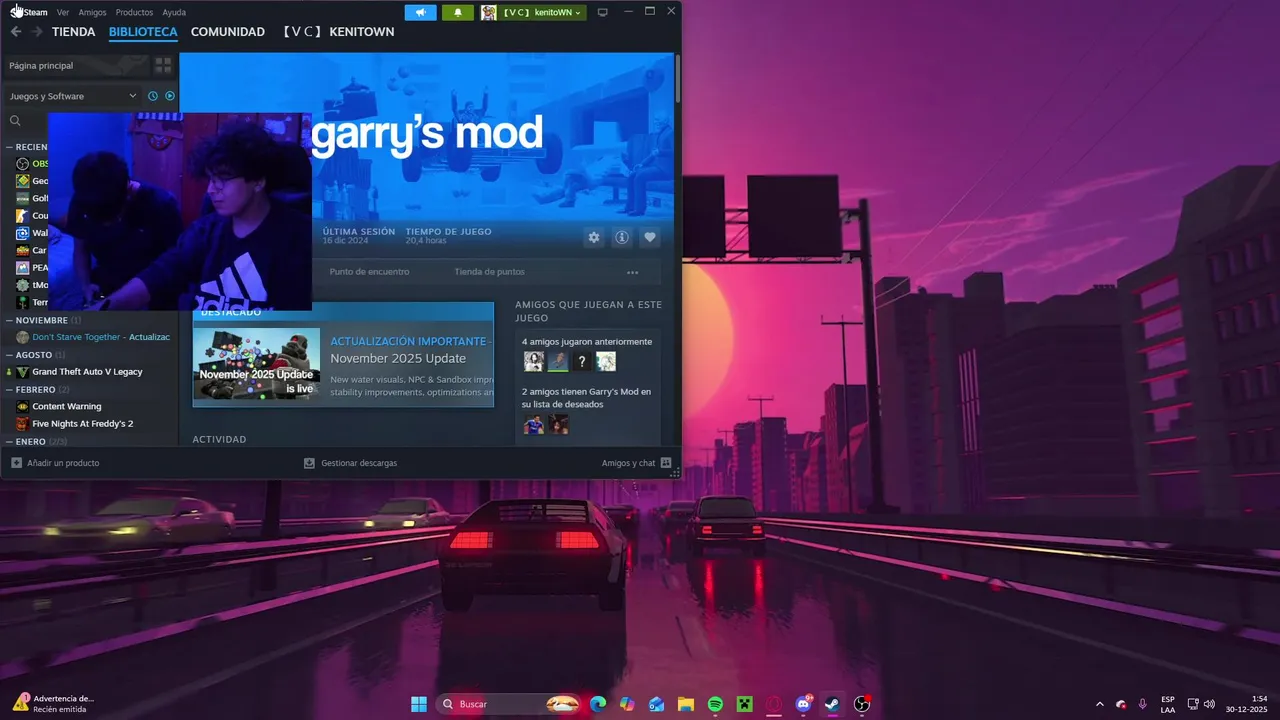The image size is (1280, 720).
Task: Open the ESP LAA language indicator
Action: point(1168,704)
